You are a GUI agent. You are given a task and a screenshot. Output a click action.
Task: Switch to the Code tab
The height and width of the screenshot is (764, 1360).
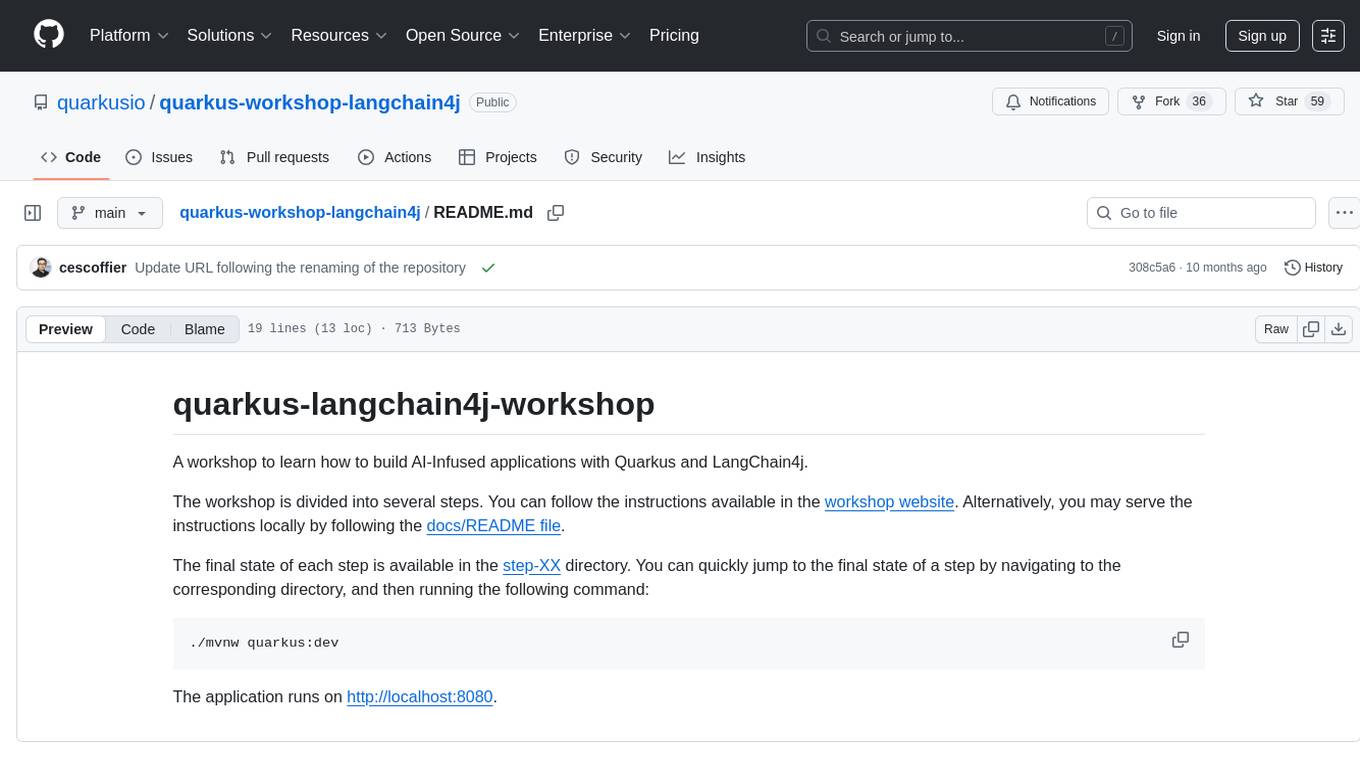70,157
